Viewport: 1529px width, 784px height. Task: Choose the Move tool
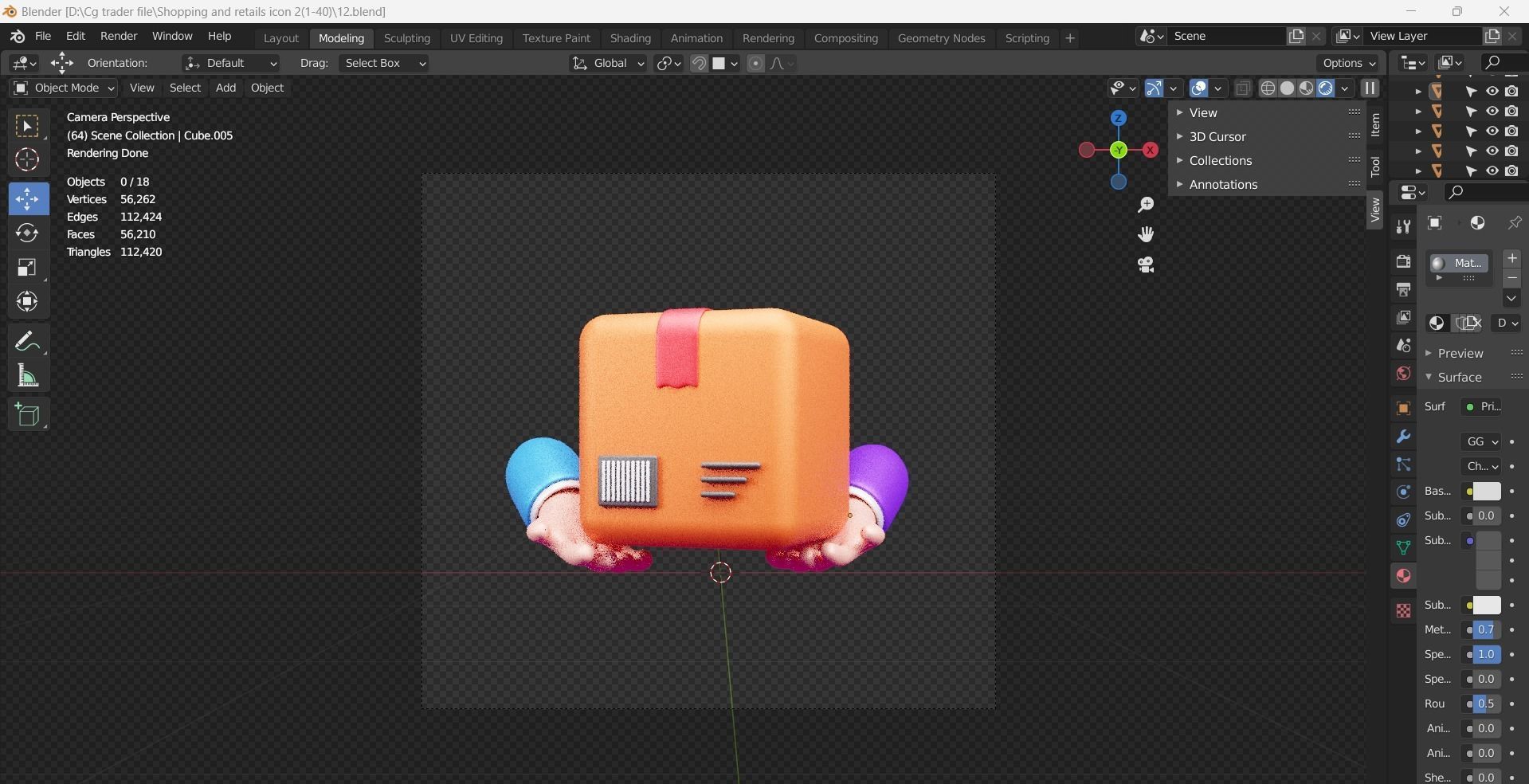tap(28, 198)
